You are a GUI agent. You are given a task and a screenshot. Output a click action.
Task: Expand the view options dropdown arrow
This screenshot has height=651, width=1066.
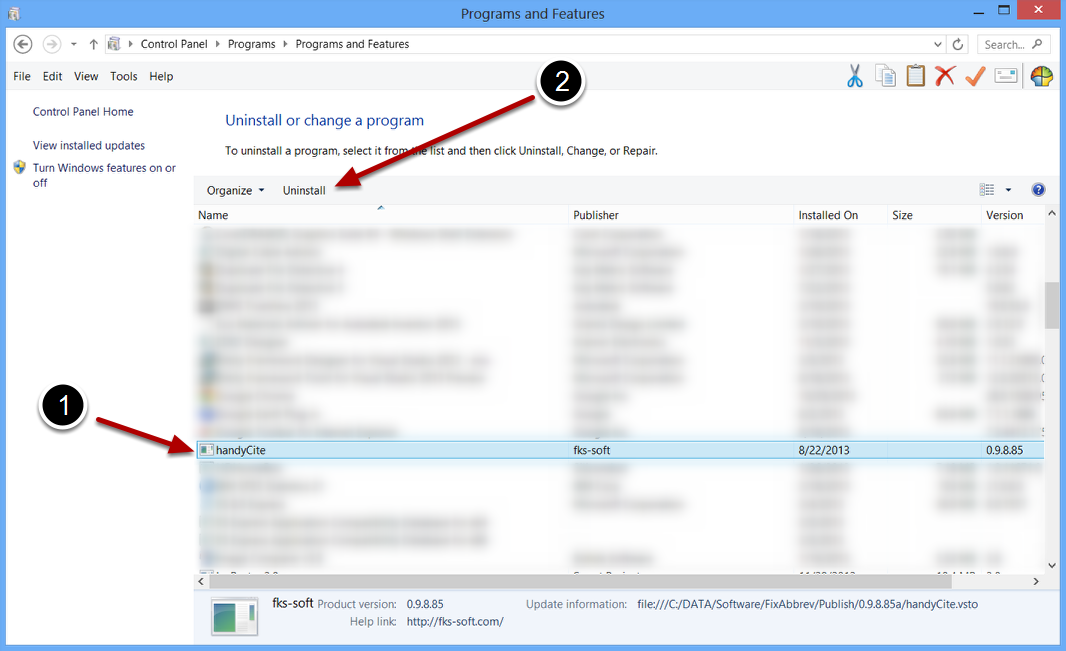pyautogui.click(x=1008, y=190)
